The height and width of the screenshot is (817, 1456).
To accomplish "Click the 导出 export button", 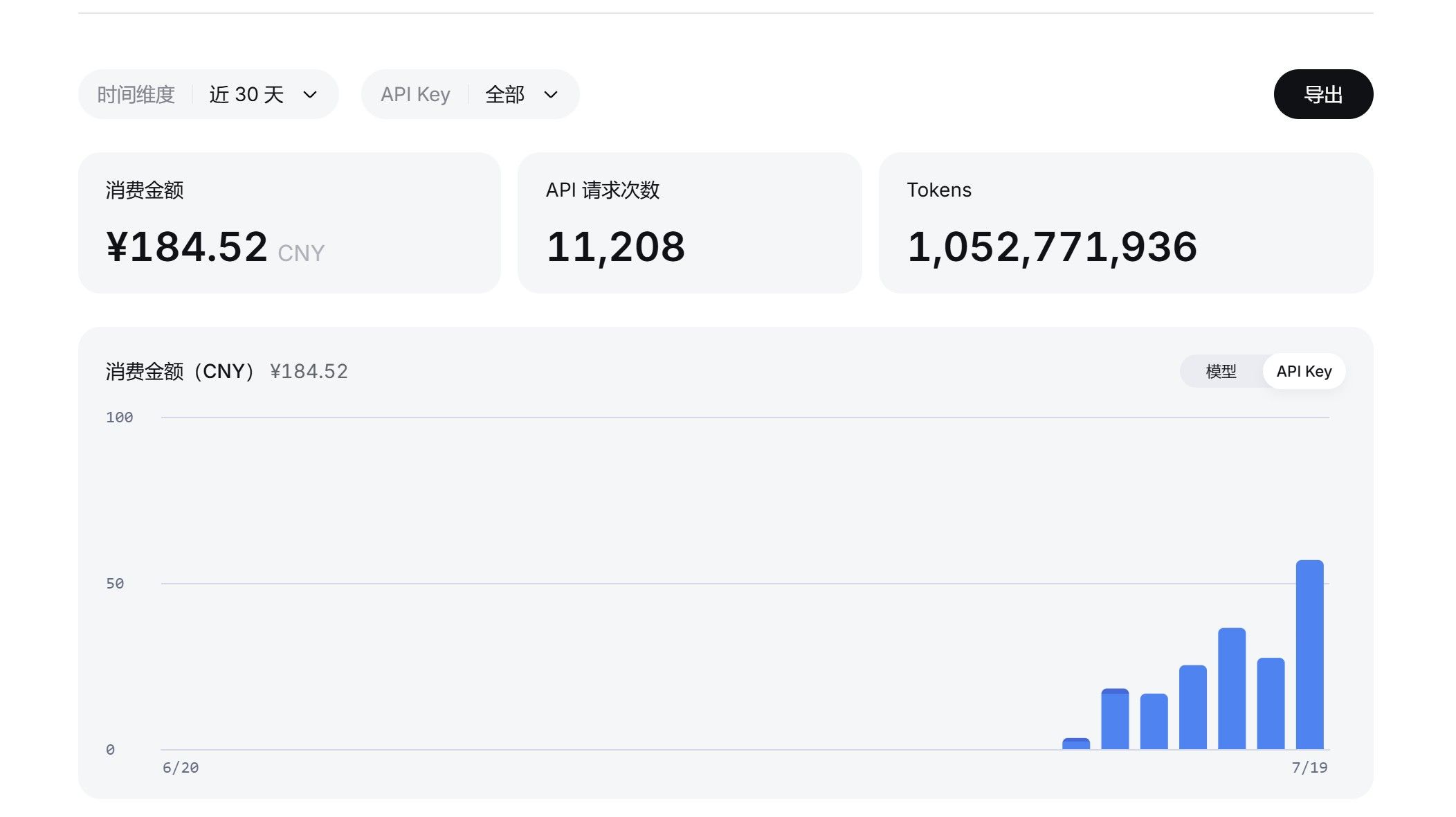I will coord(1323,94).
